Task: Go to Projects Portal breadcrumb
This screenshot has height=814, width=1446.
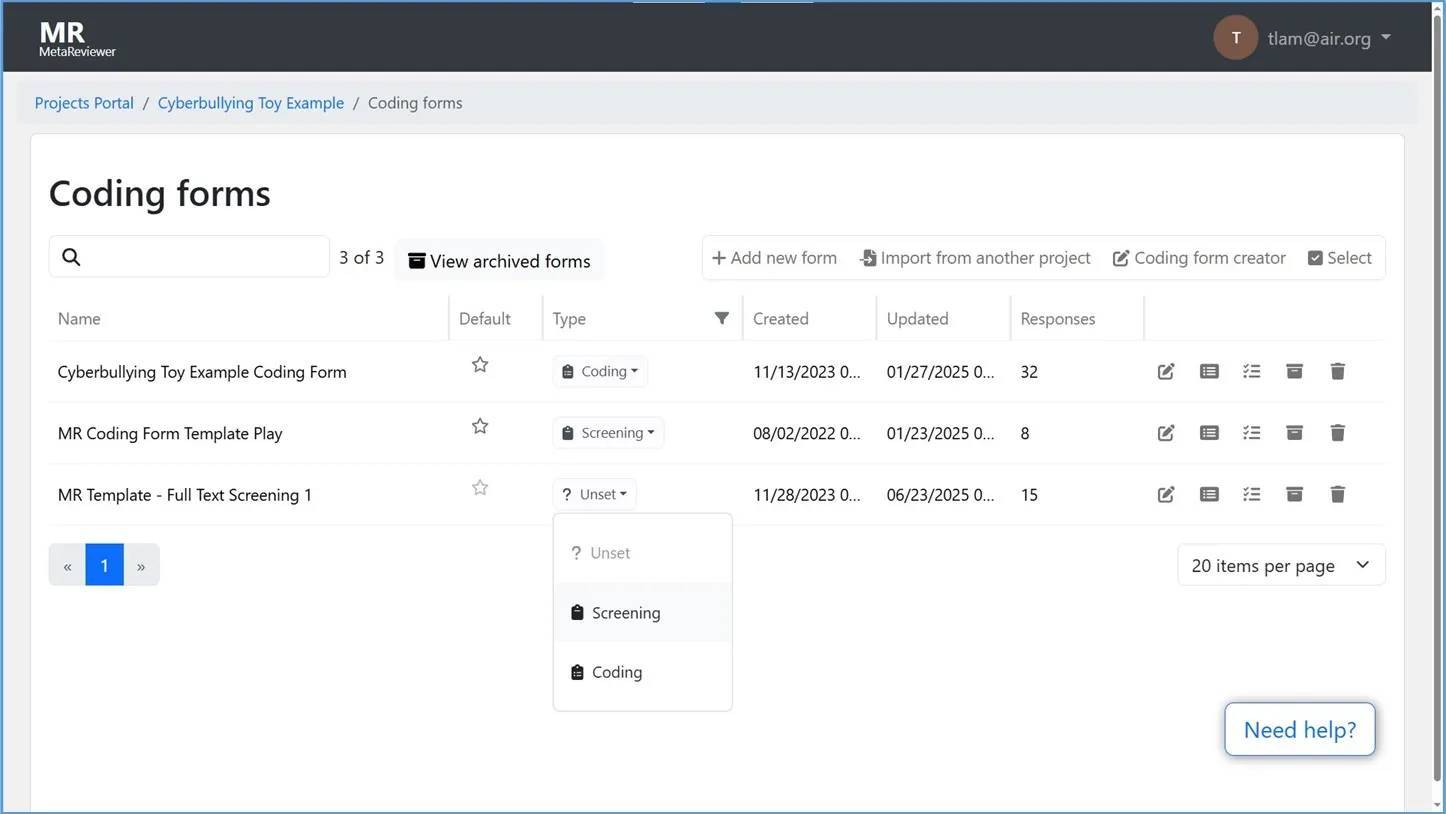Action: [84, 103]
